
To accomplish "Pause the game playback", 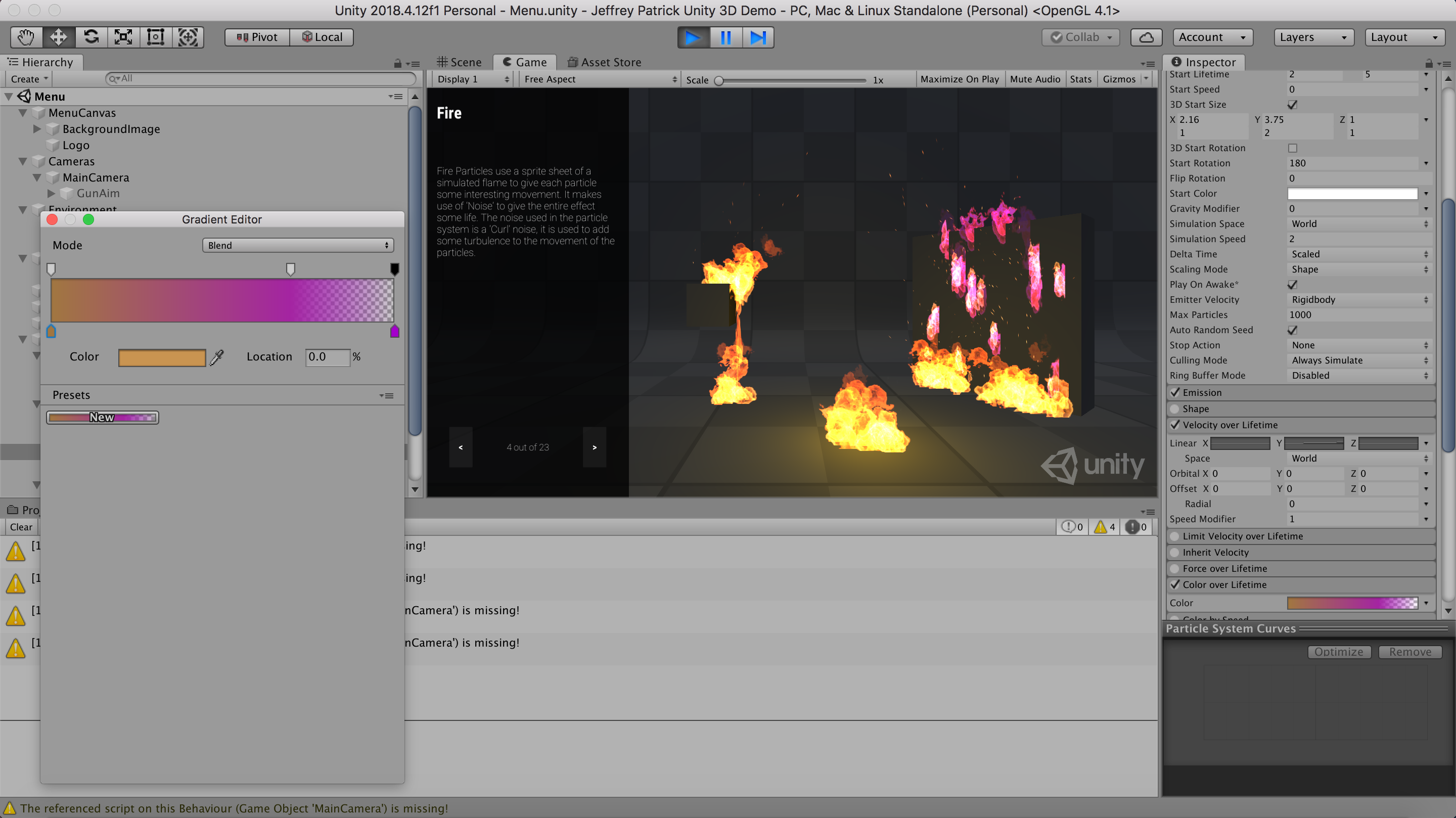I will (x=726, y=38).
